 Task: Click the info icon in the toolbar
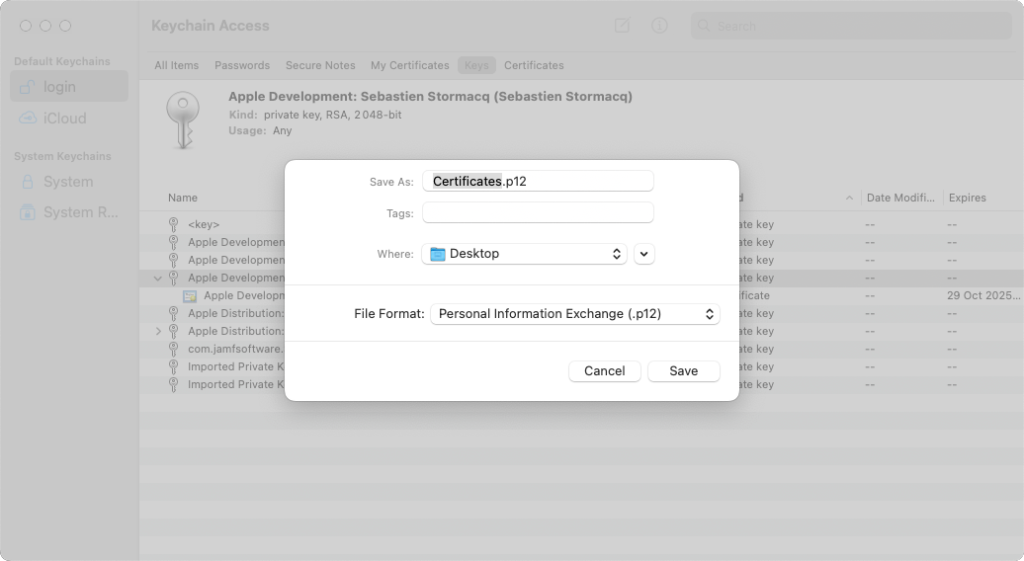click(660, 25)
